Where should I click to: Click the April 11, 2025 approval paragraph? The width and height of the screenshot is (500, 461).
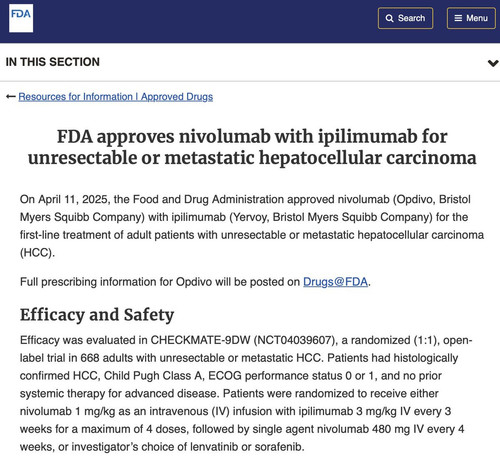coord(252,226)
